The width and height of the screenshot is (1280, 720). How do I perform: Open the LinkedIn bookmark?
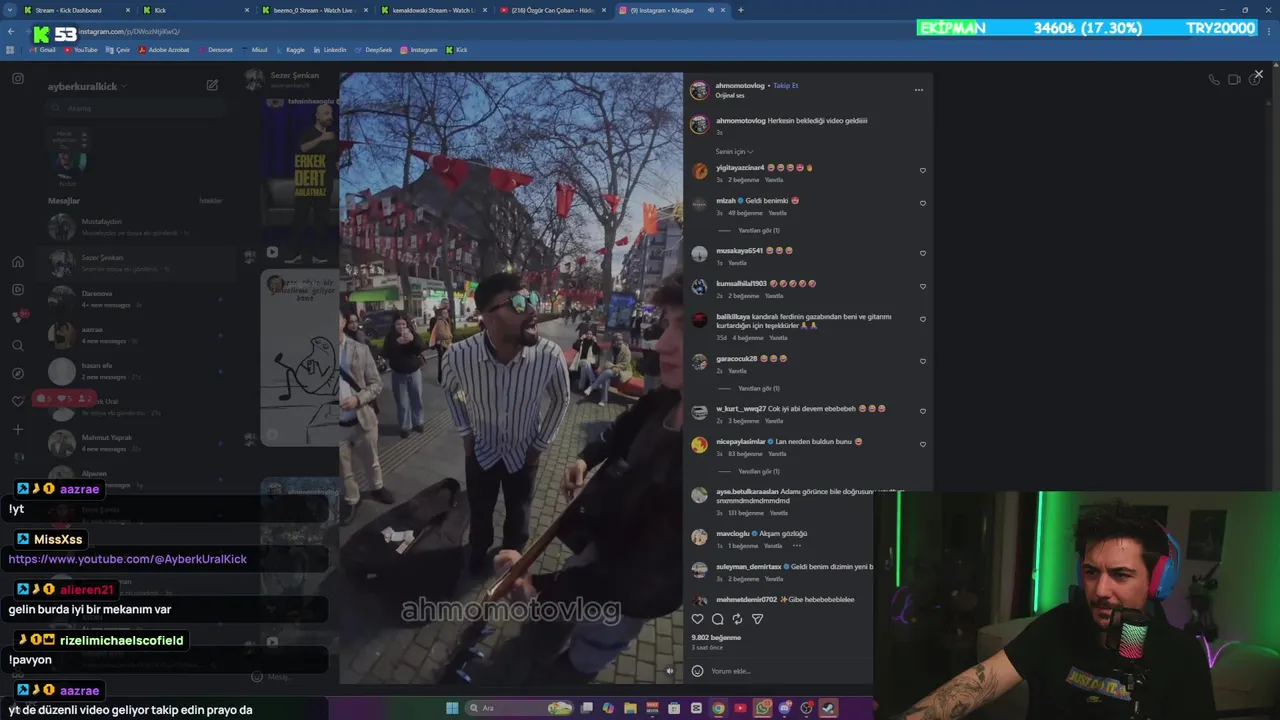point(329,49)
